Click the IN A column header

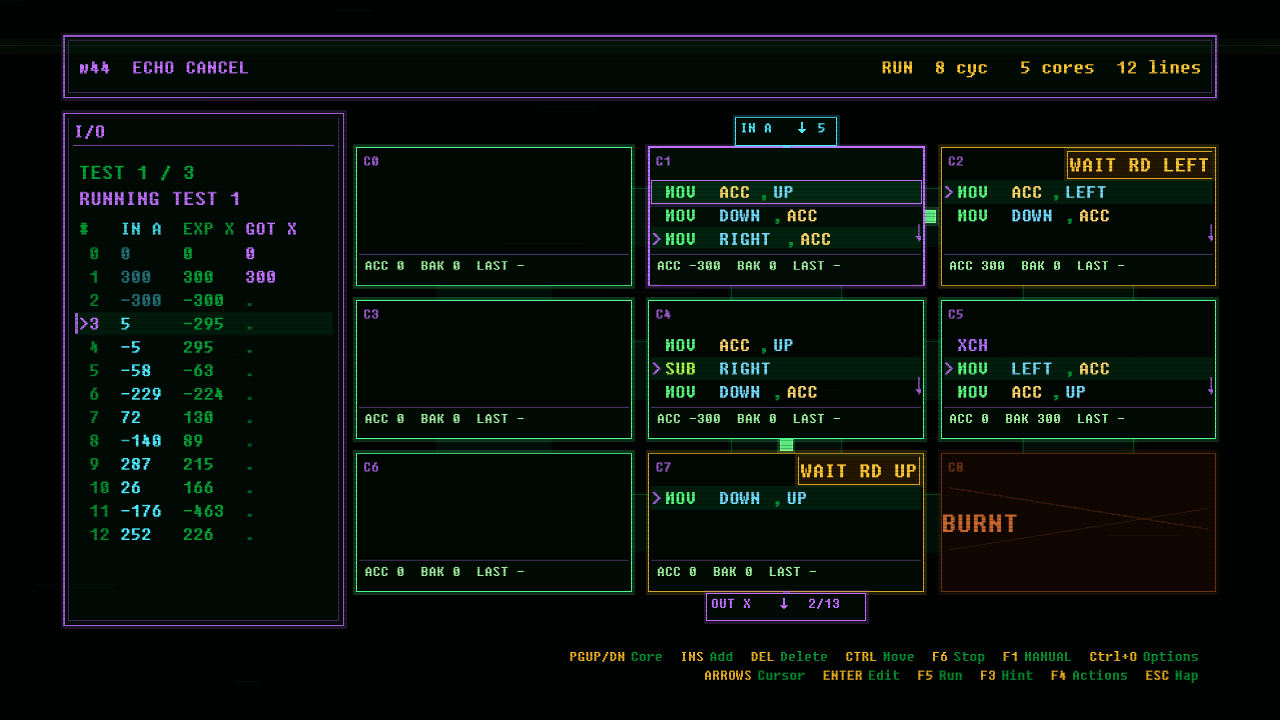tap(141, 229)
